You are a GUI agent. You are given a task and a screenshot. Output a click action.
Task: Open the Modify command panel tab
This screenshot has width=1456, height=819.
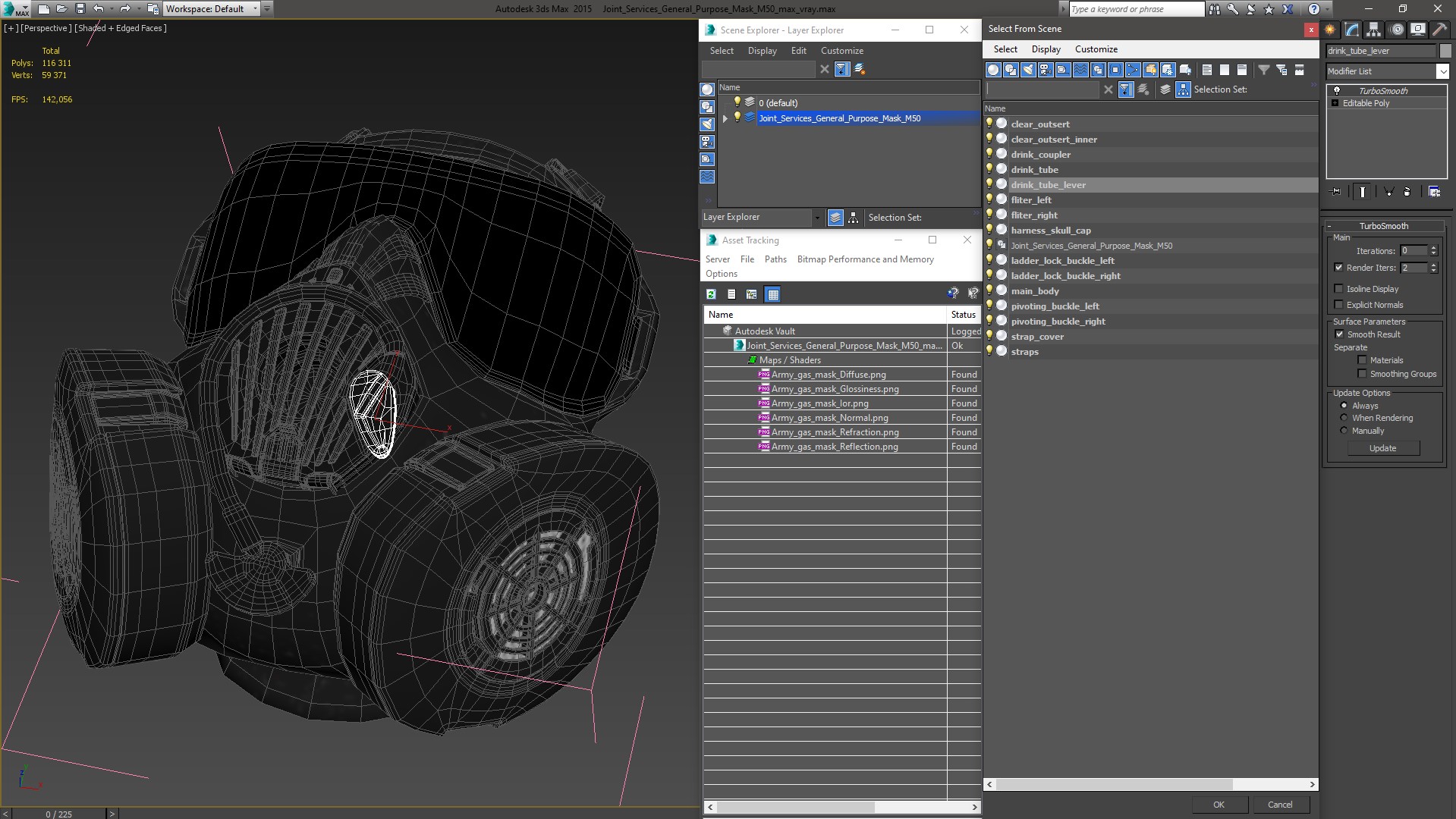(1352, 30)
